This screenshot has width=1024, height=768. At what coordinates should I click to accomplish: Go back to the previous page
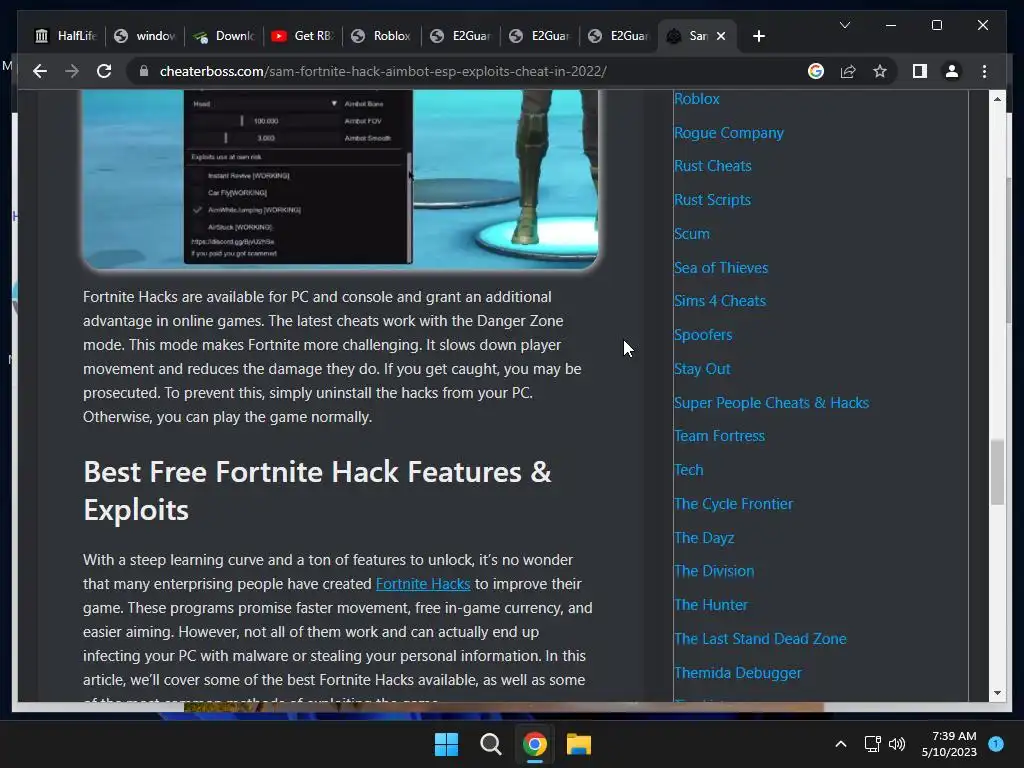tap(40, 71)
